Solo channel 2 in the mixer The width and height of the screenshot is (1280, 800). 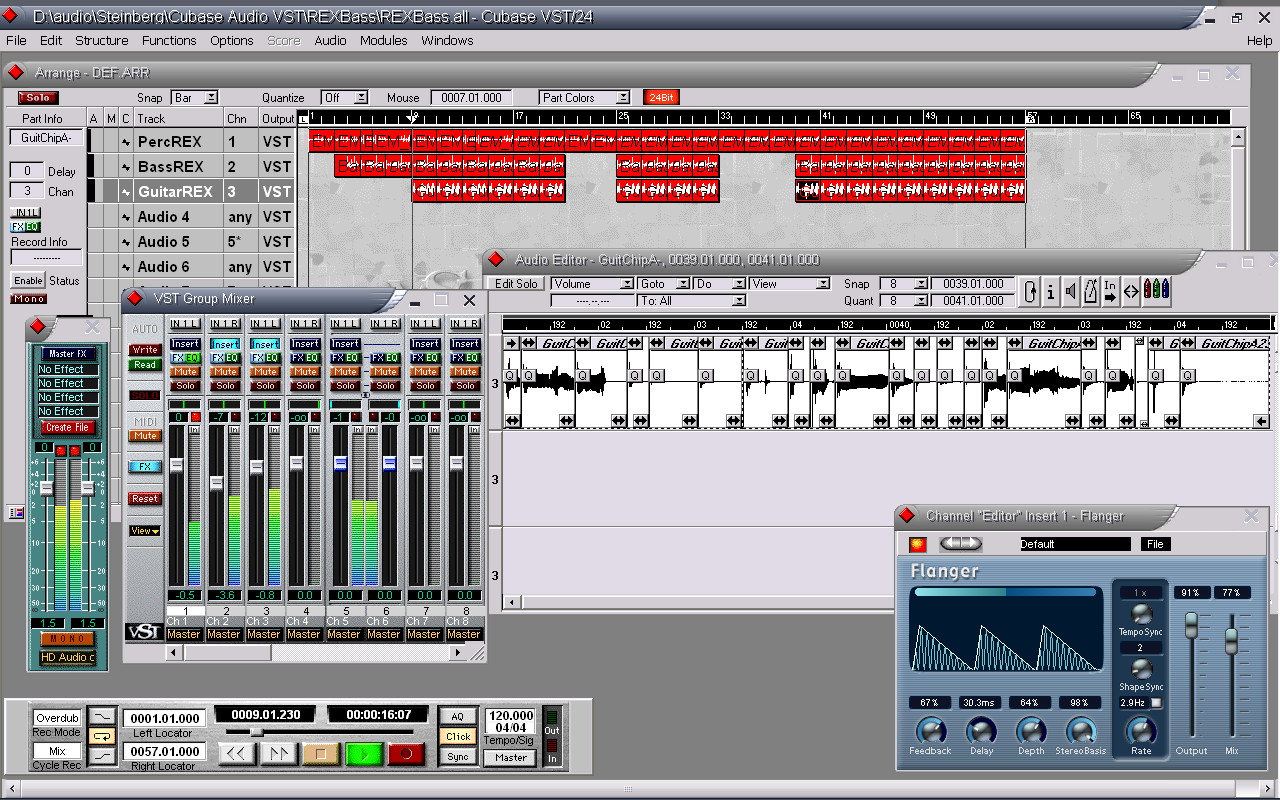coord(225,386)
